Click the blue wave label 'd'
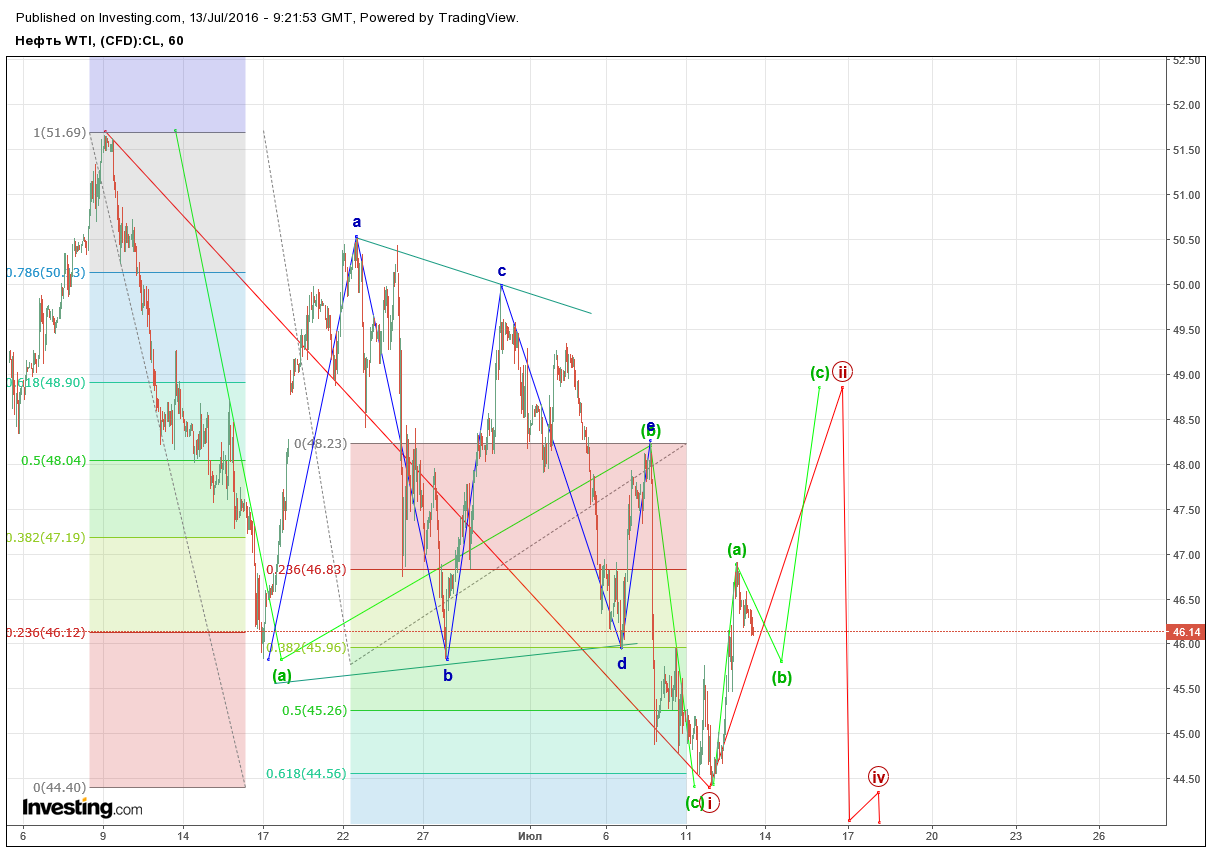1212x849 pixels. coord(621,663)
